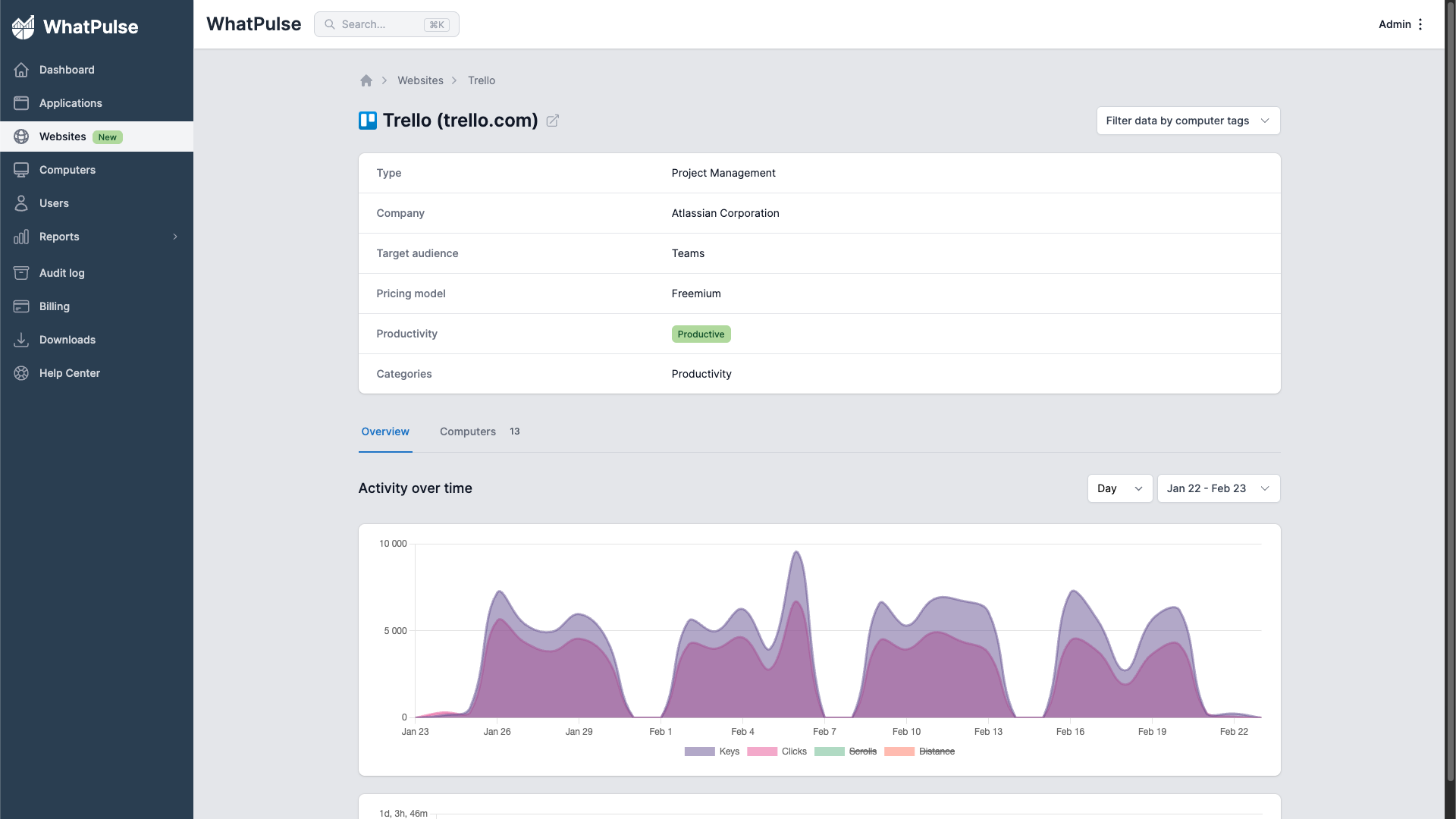Open the Jan 22 - Feb 23 date picker

pos(1217,488)
